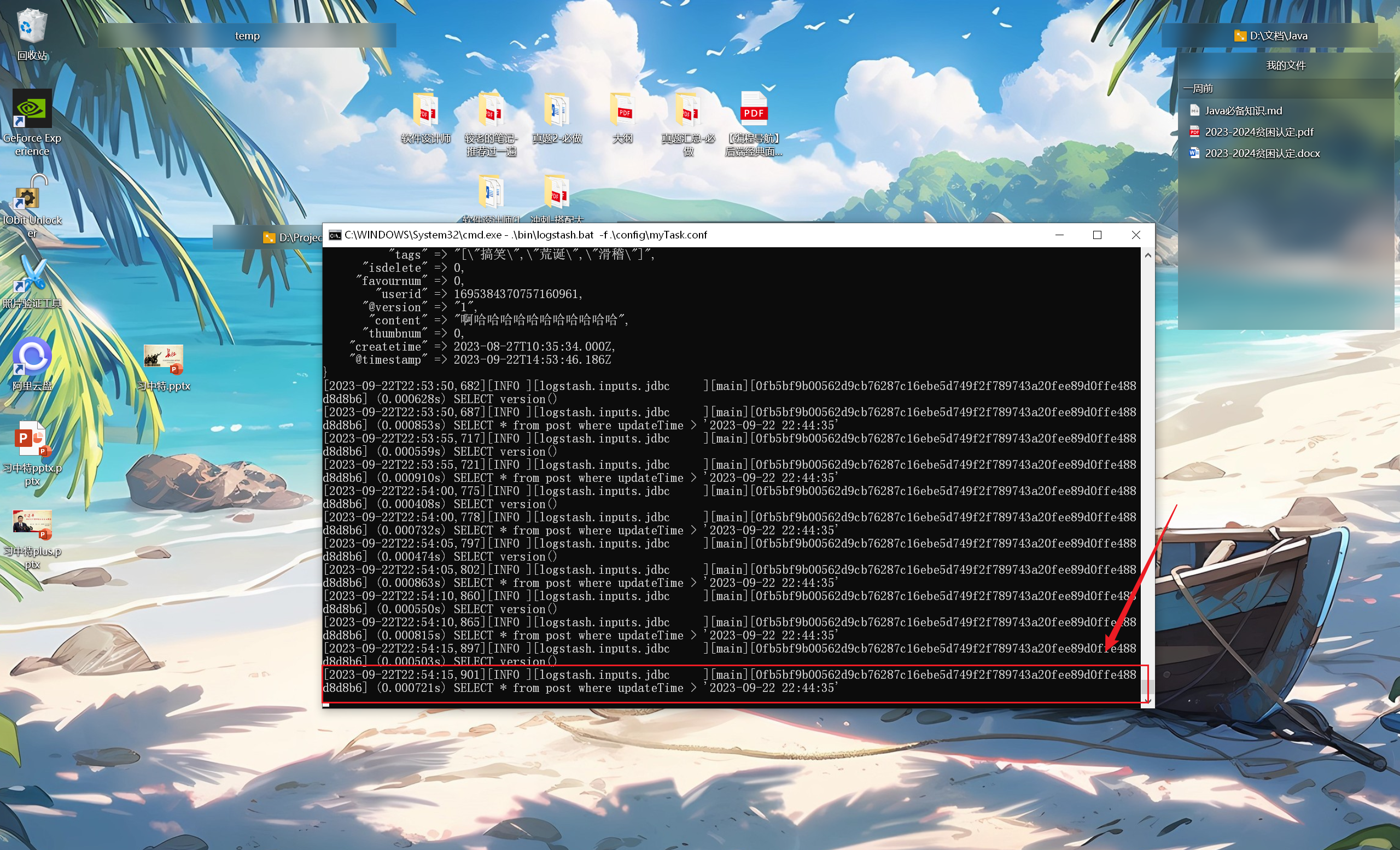Click the D:\Projec panel title
This screenshot has height=850, width=1400.
click(301, 237)
